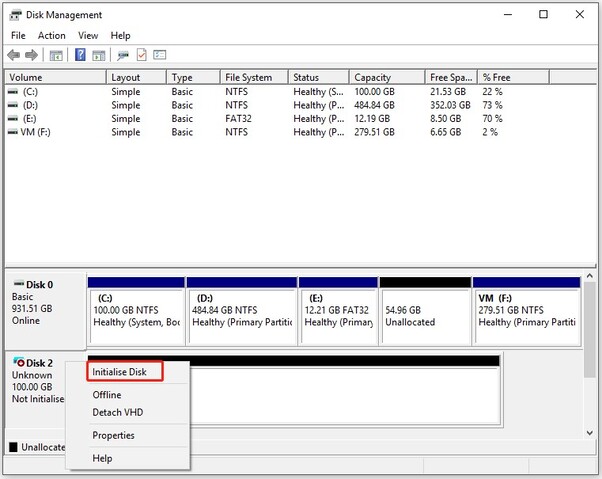Click the rightmost settings list toolbar icon
This screenshot has height=479, width=602.
(159, 55)
